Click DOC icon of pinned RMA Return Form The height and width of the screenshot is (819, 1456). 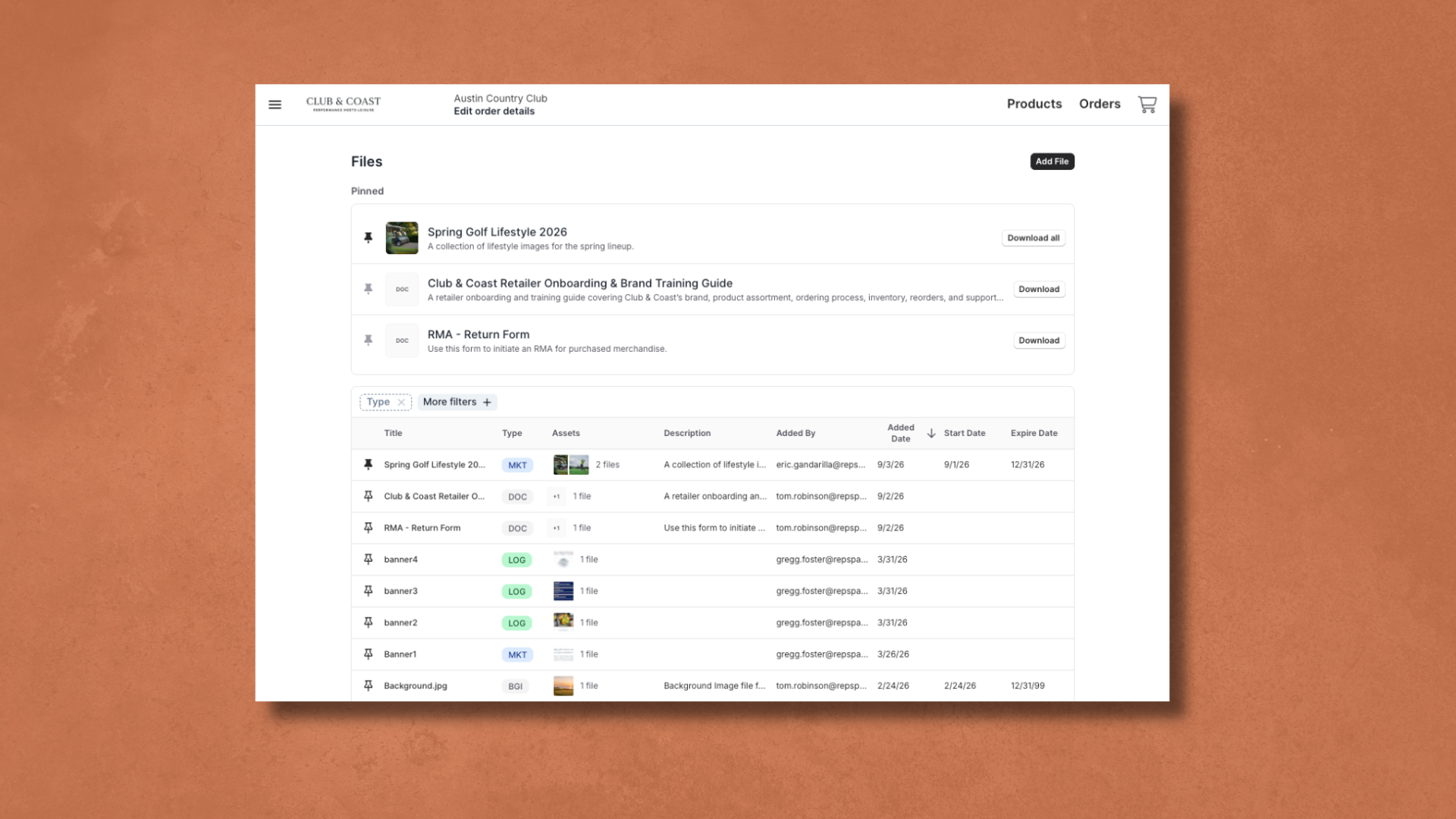[x=402, y=340]
